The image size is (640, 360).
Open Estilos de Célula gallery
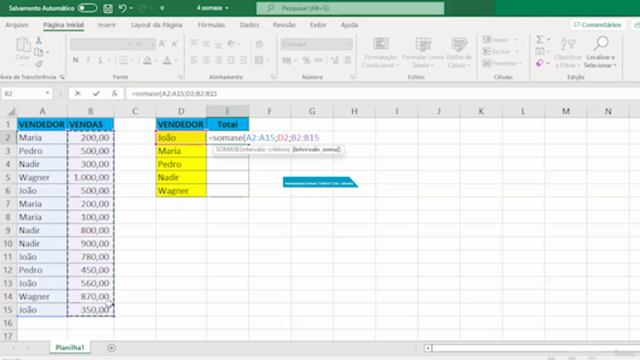pyautogui.click(x=459, y=53)
